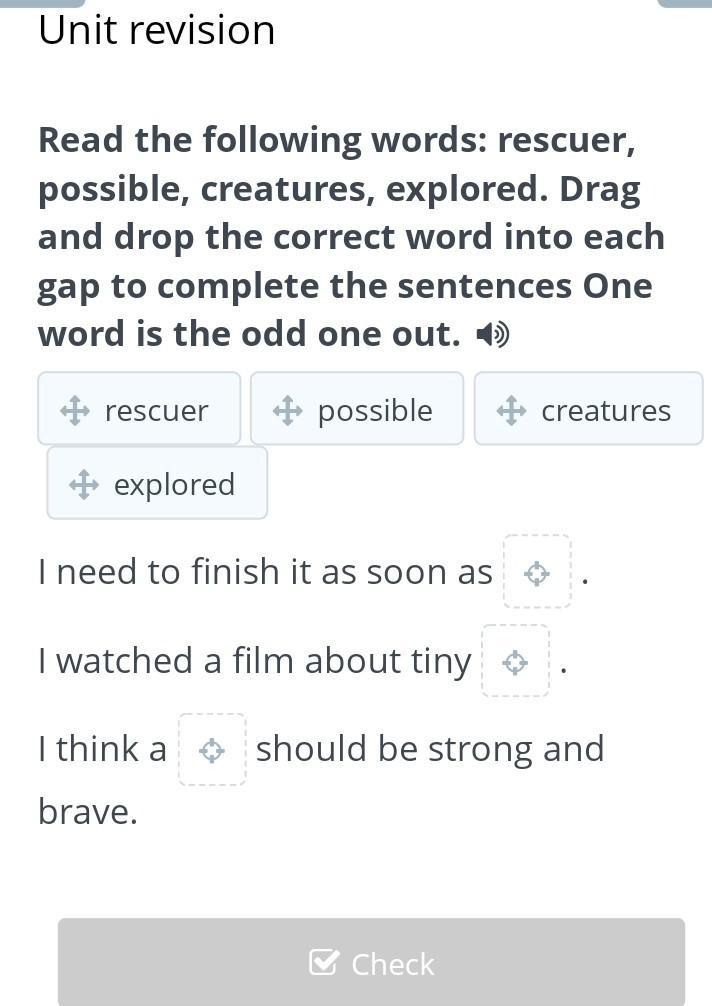Click the target icon after 'as soon as'
This screenshot has height=1006, width=712.
(537, 573)
